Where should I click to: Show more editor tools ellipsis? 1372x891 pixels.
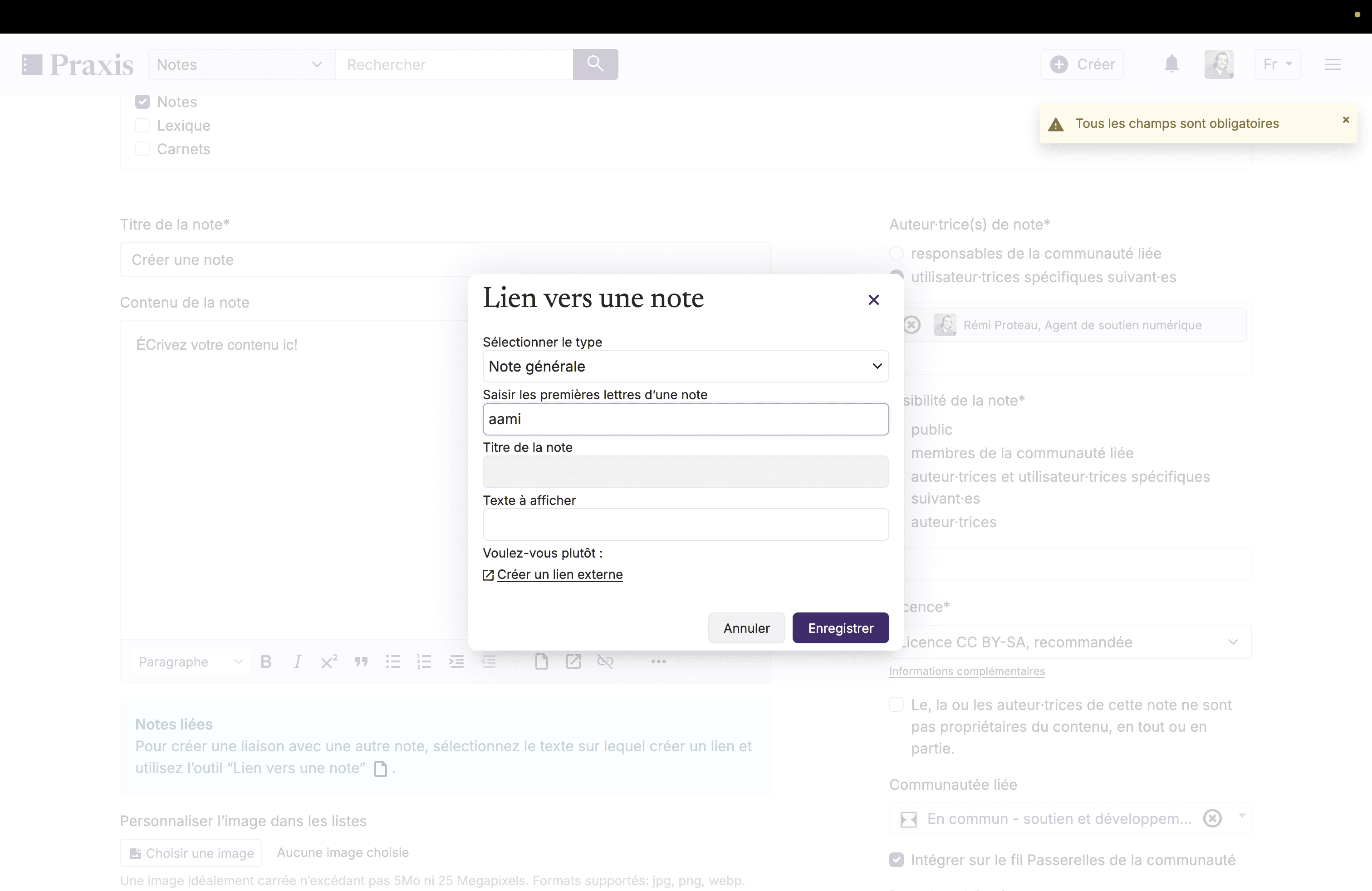pyautogui.click(x=658, y=661)
